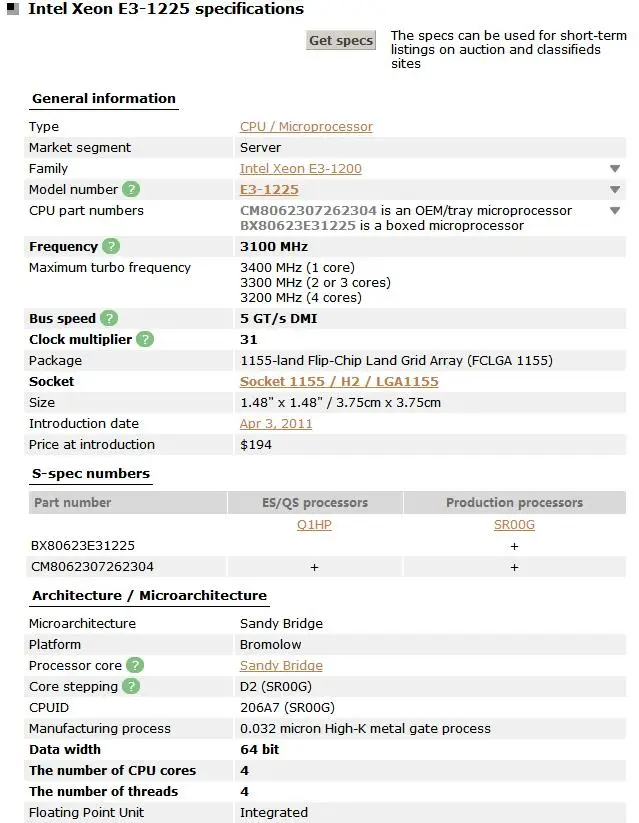Expand the CPU part numbers arrow
The width and height of the screenshot is (639, 823).
[x=615, y=211]
